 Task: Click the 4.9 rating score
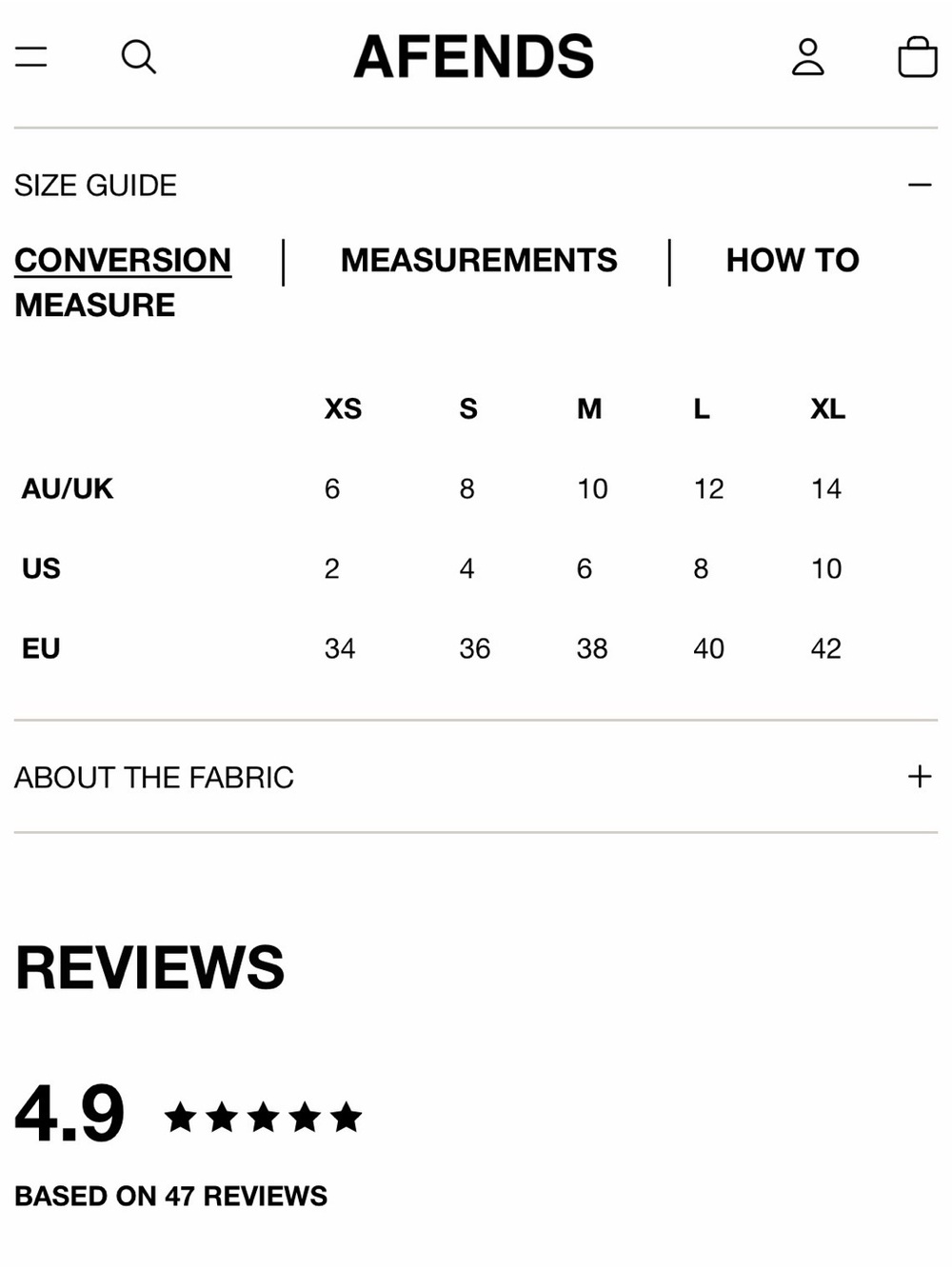coord(69,1113)
